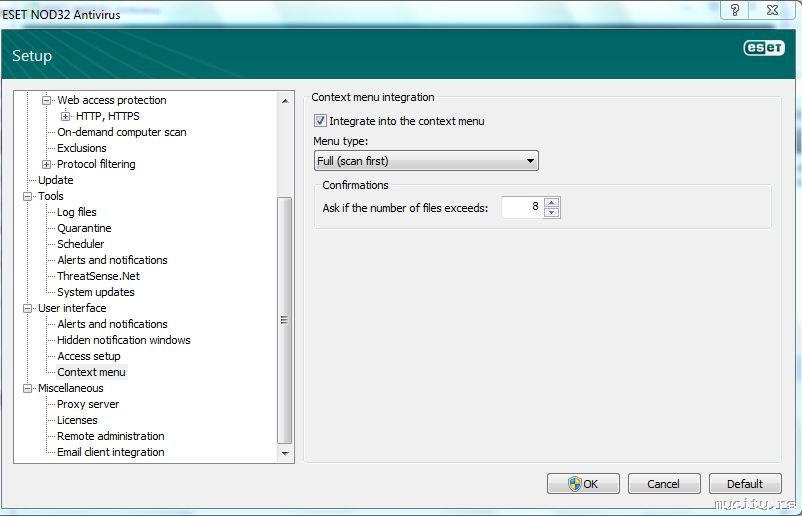802x516 pixels.
Task: Select Alerts and notifications under Tools
Action: point(112,260)
